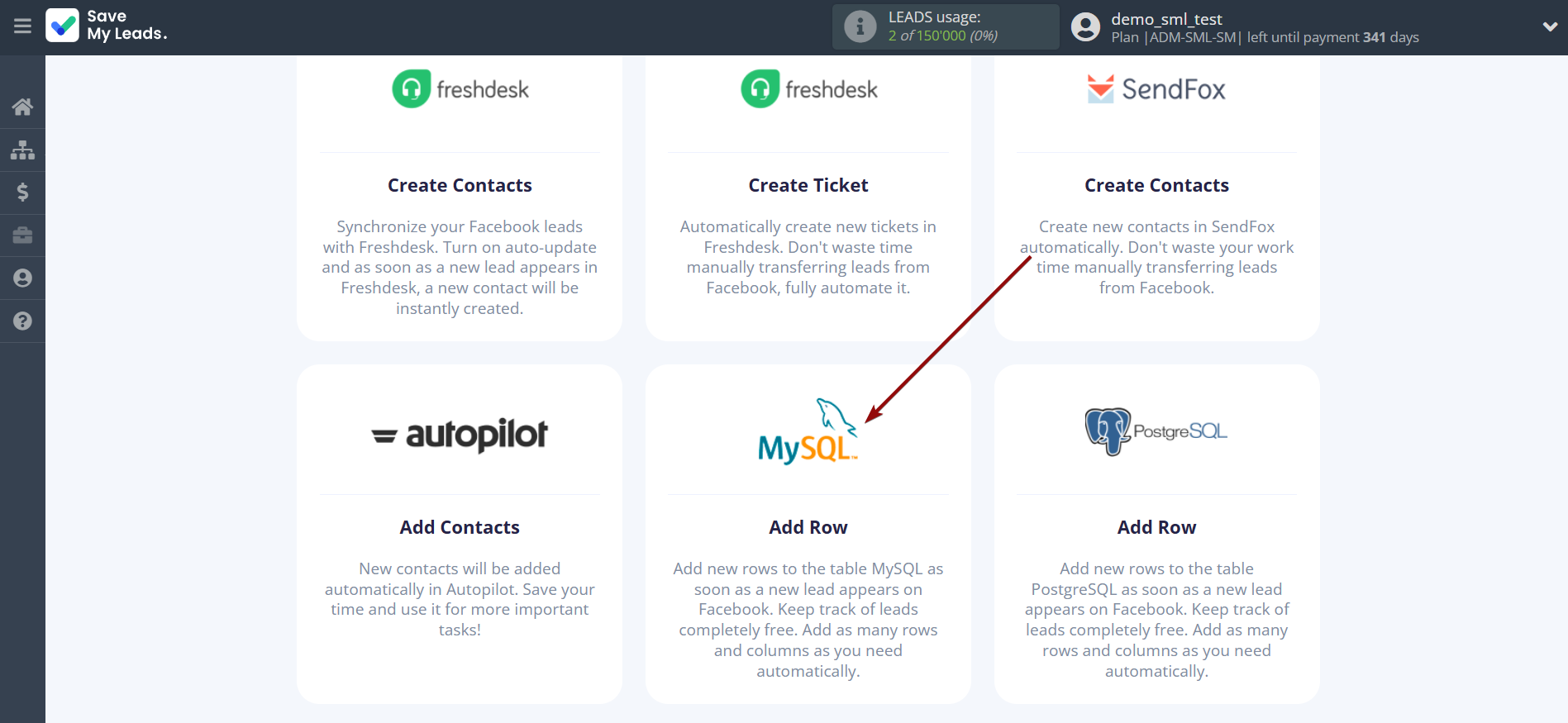Screen dimensions: 1568x723
Task: Click the LEADS usage info icon
Action: pos(860,26)
